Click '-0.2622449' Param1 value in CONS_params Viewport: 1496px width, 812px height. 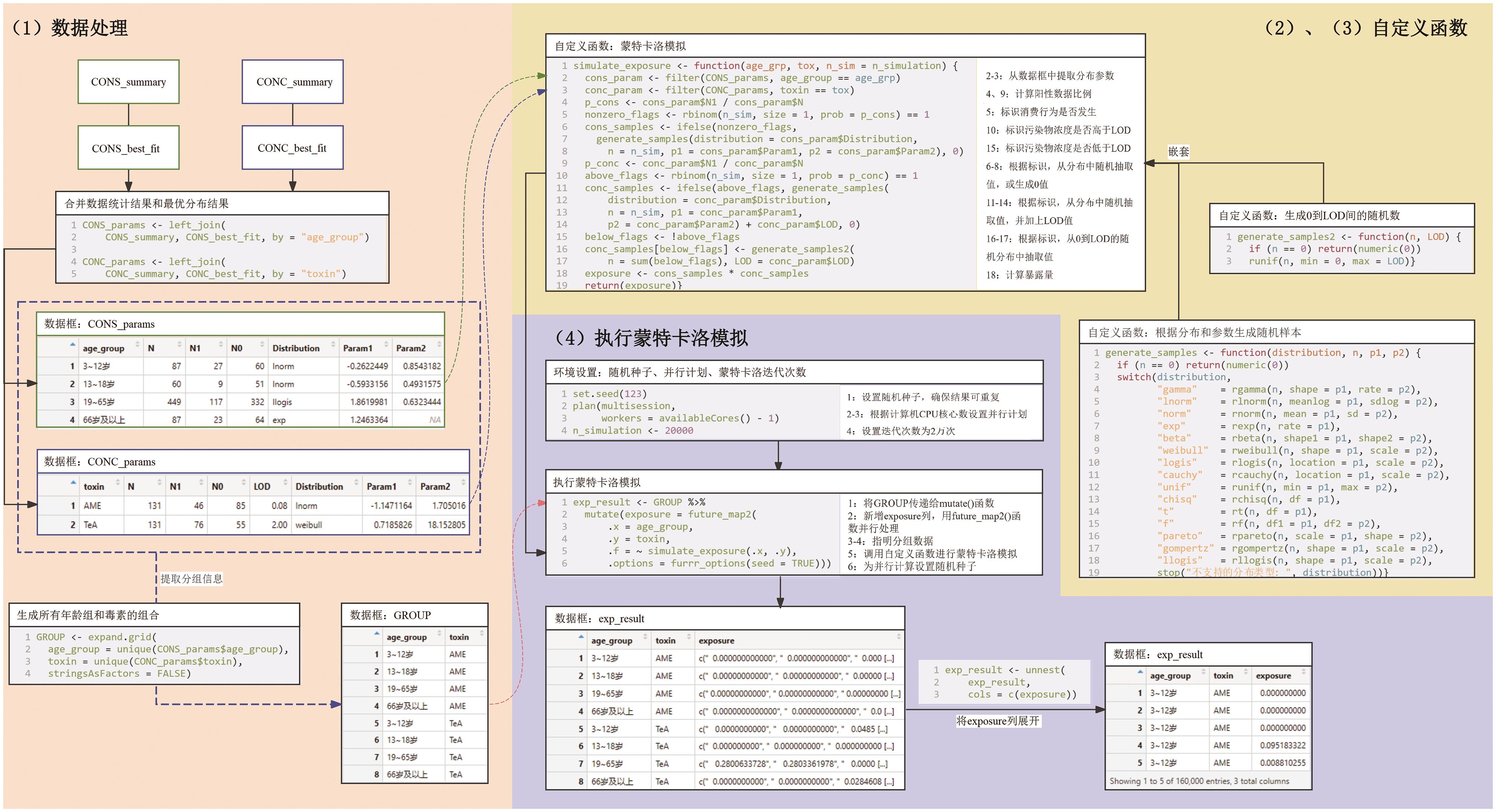[x=367, y=366]
